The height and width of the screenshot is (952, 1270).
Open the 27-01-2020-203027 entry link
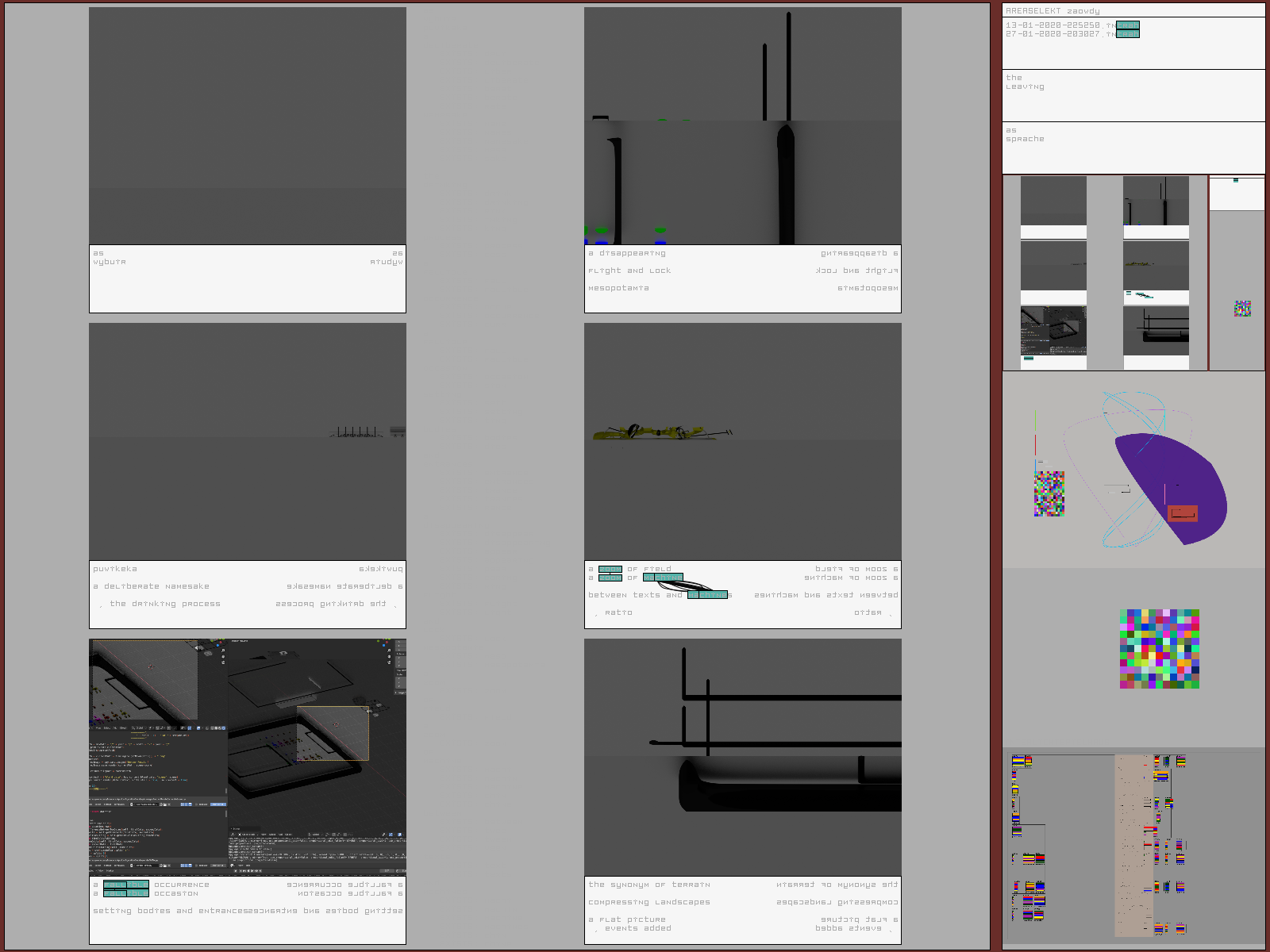[x=1127, y=34]
